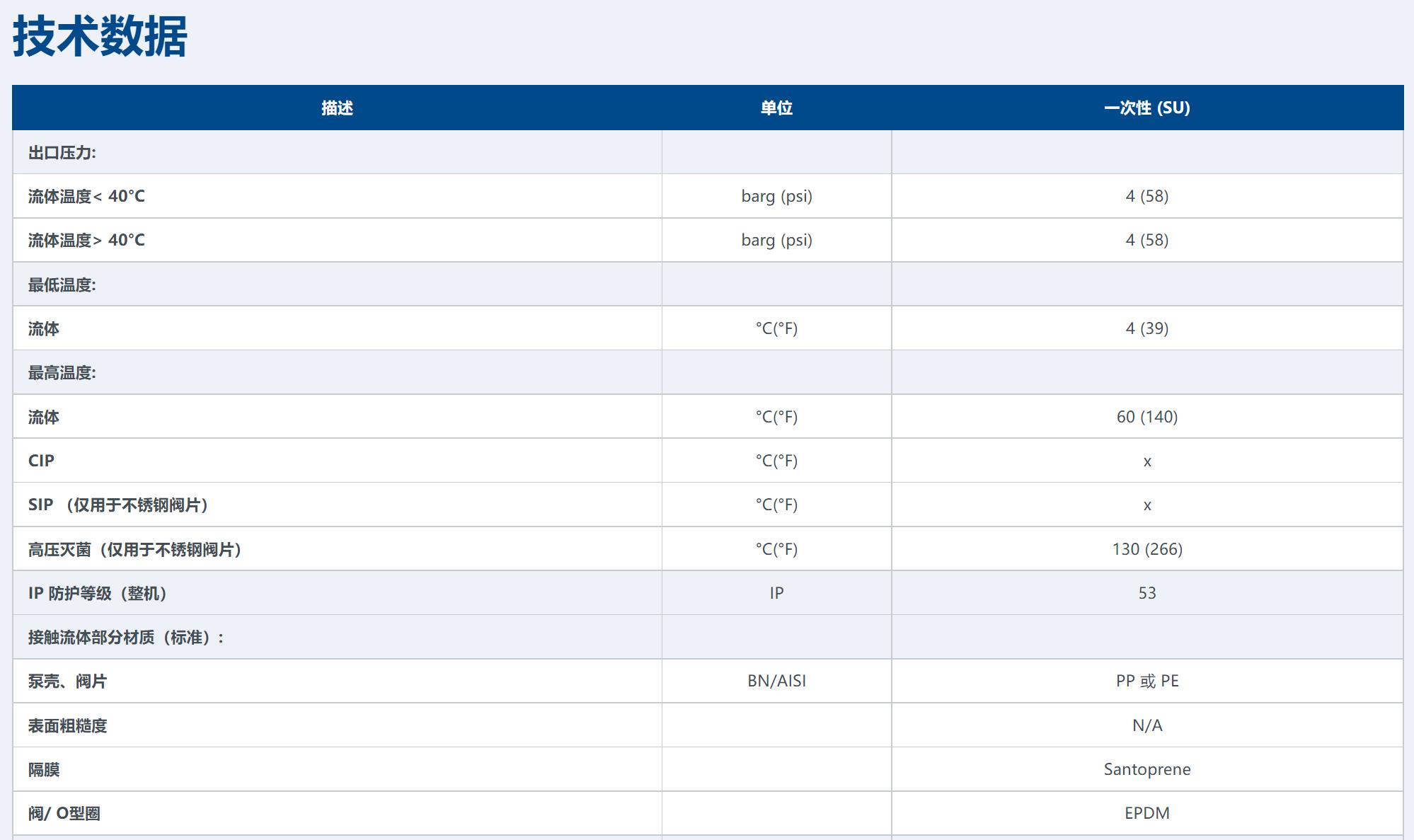Click the SIP（仅用于不锈钢阀片）row label

(118, 505)
